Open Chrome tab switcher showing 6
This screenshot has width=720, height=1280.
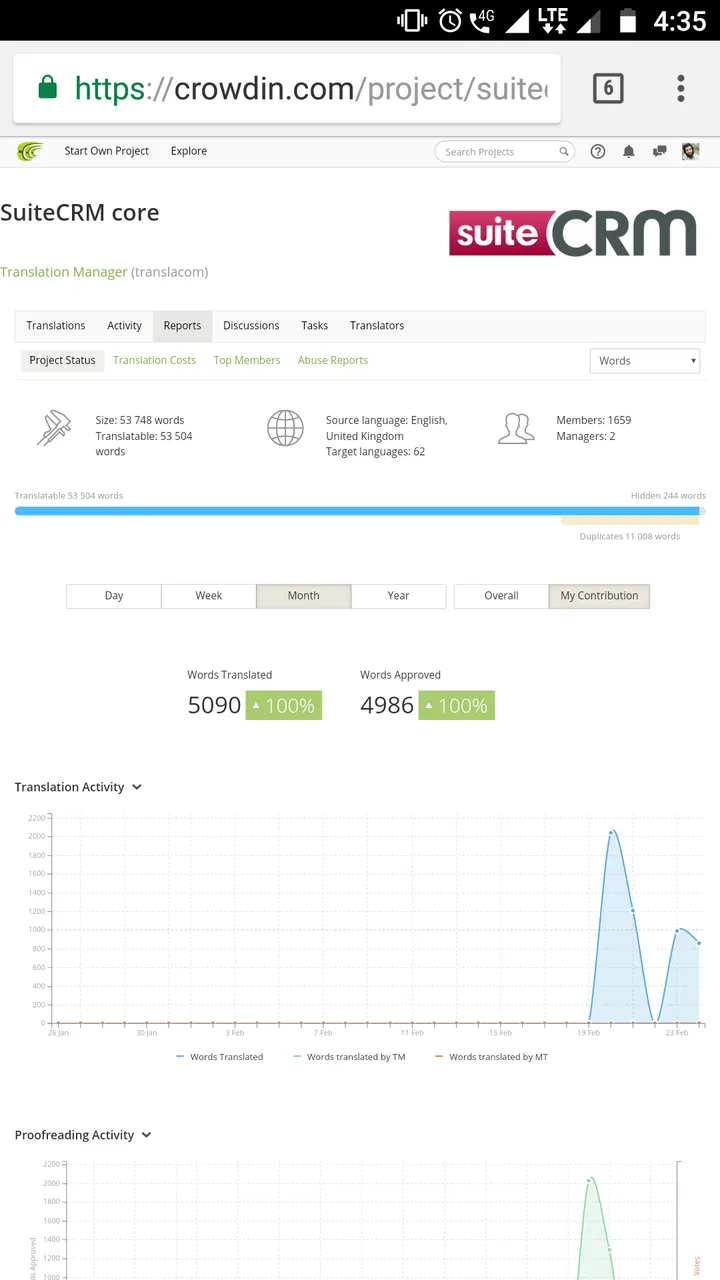click(x=608, y=88)
